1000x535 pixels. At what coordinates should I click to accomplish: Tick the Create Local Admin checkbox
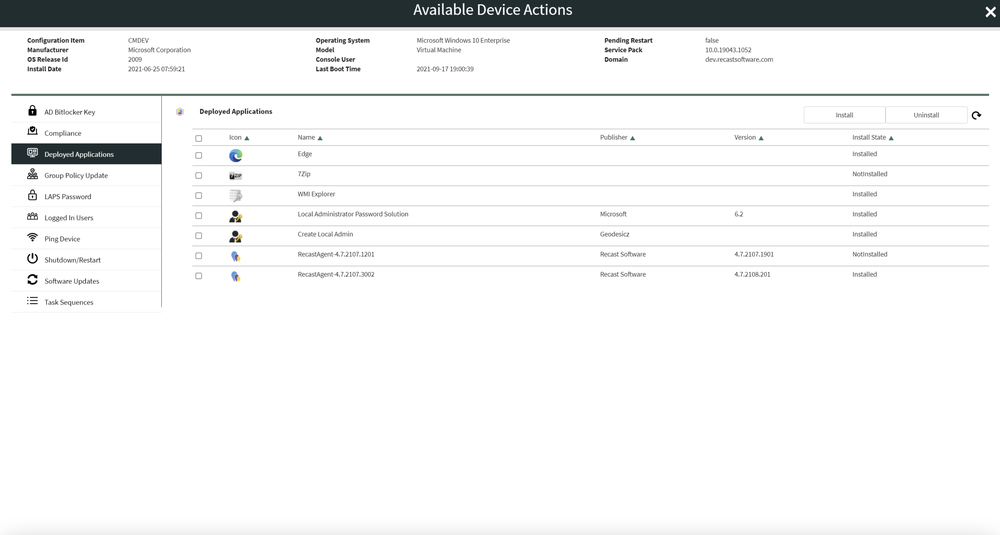198,236
